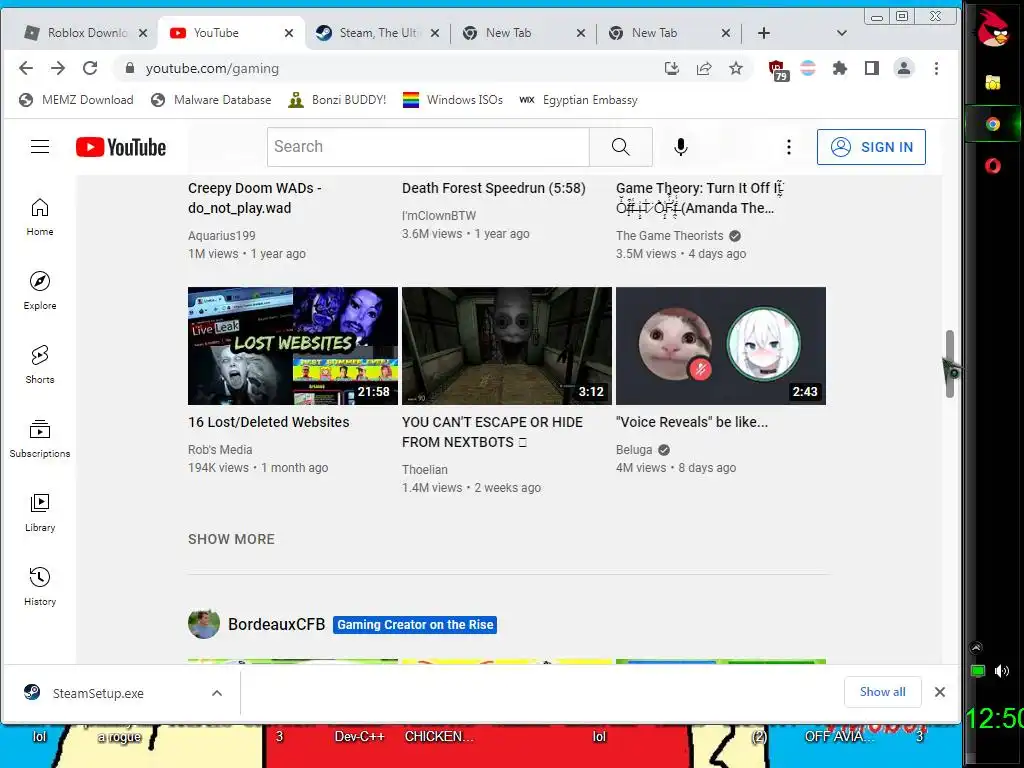Bookmark this page with star icon
The image size is (1024, 768).
(736, 68)
